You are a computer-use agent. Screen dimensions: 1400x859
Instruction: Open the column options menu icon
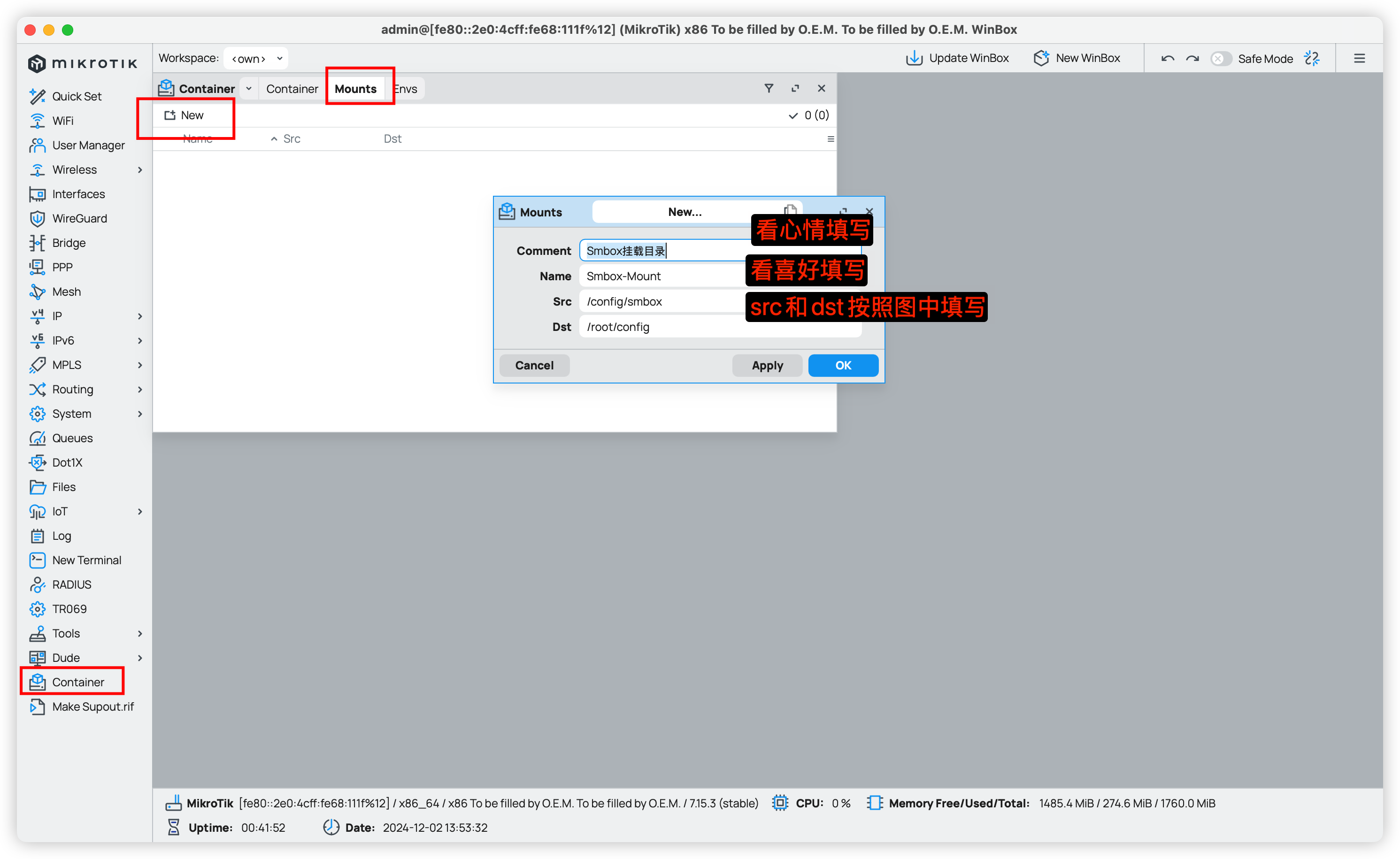coord(831,138)
